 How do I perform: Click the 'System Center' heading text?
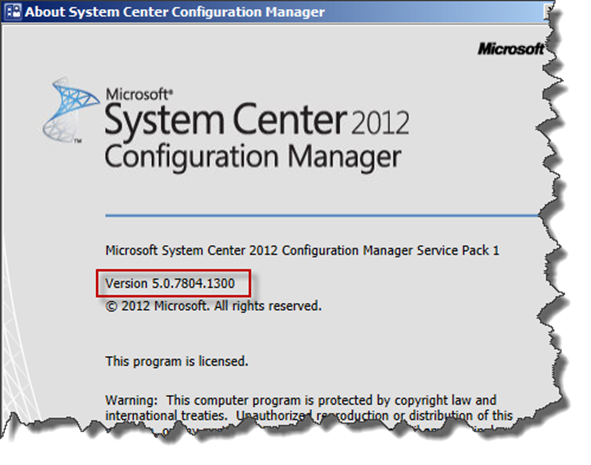[225, 121]
